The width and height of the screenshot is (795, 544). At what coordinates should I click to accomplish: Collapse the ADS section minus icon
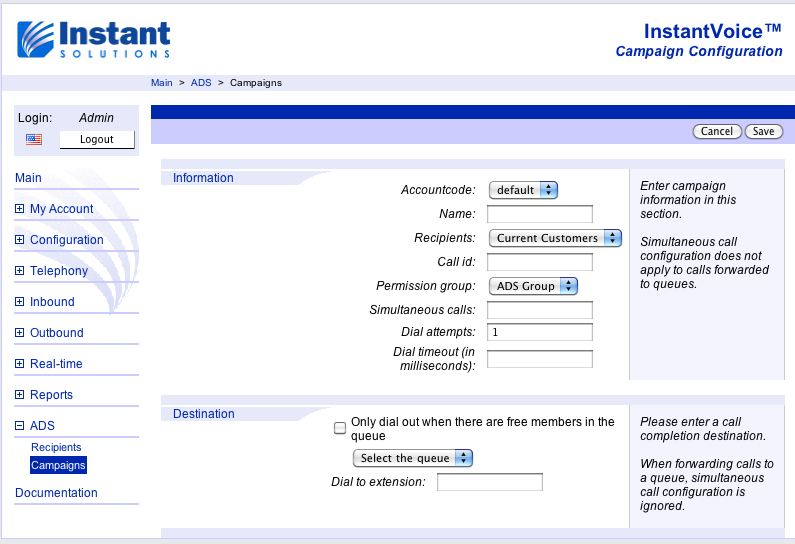click(20, 426)
